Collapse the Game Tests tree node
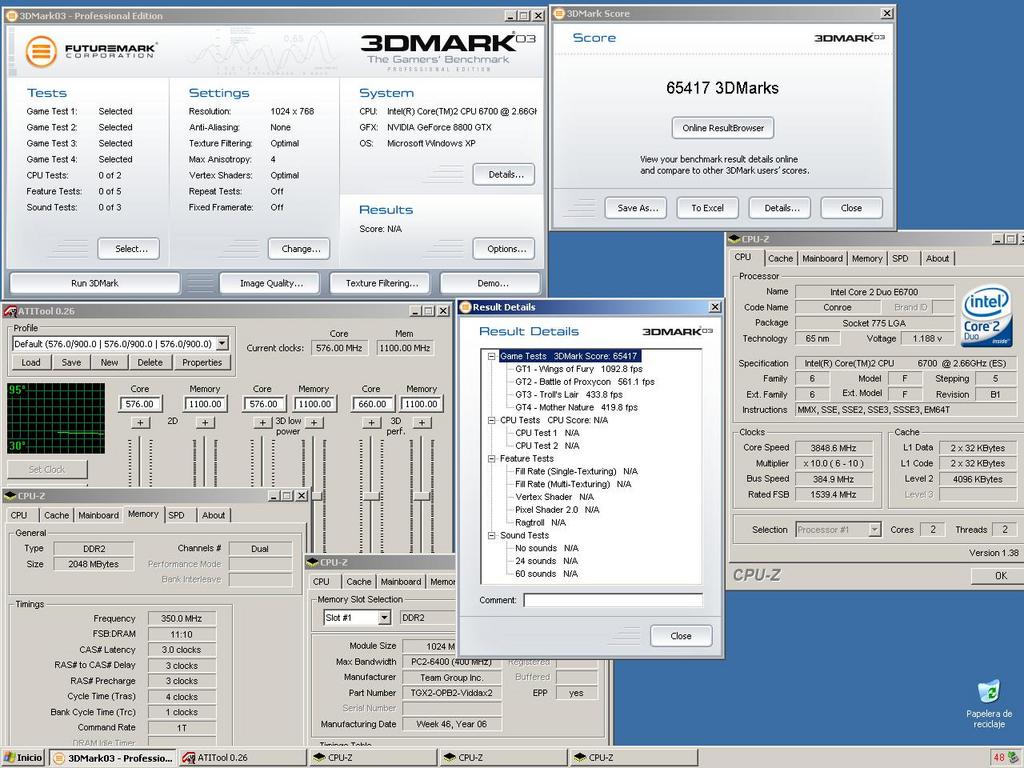1024x768 pixels. (x=491, y=356)
